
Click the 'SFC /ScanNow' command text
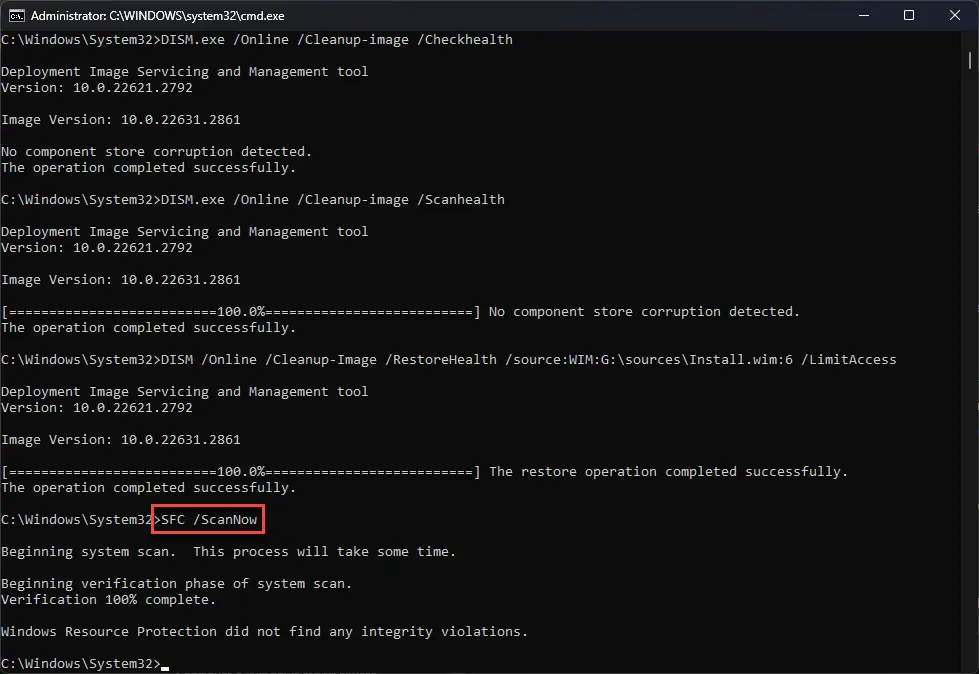(209, 519)
